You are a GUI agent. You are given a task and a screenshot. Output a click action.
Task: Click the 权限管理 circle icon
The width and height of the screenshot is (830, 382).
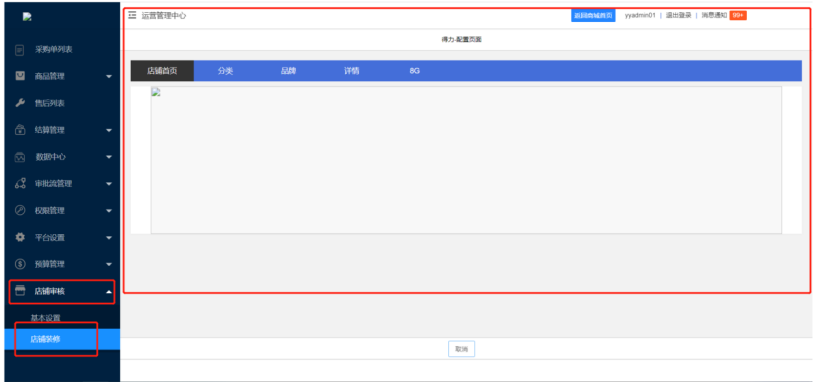coord(20,211)
